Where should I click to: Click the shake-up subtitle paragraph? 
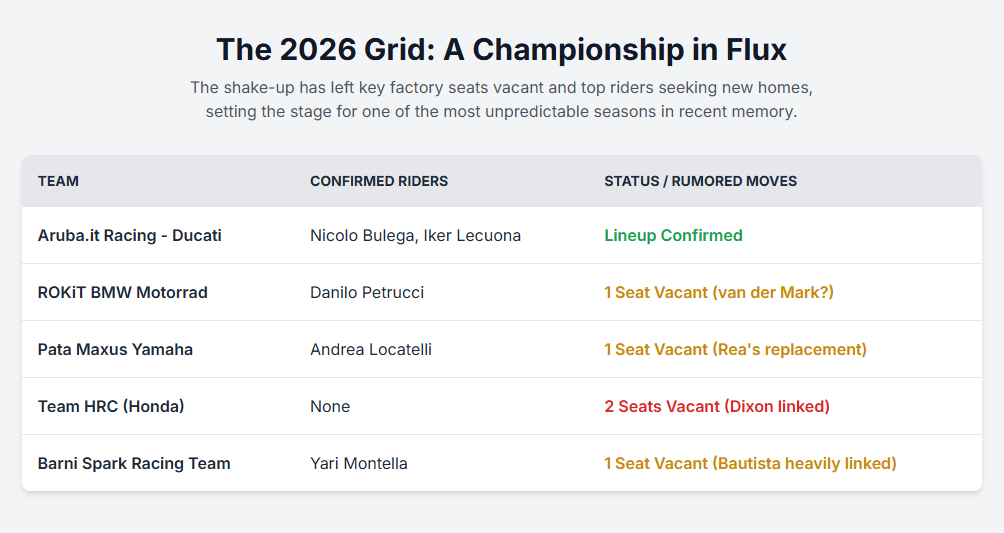coord(501,99)
